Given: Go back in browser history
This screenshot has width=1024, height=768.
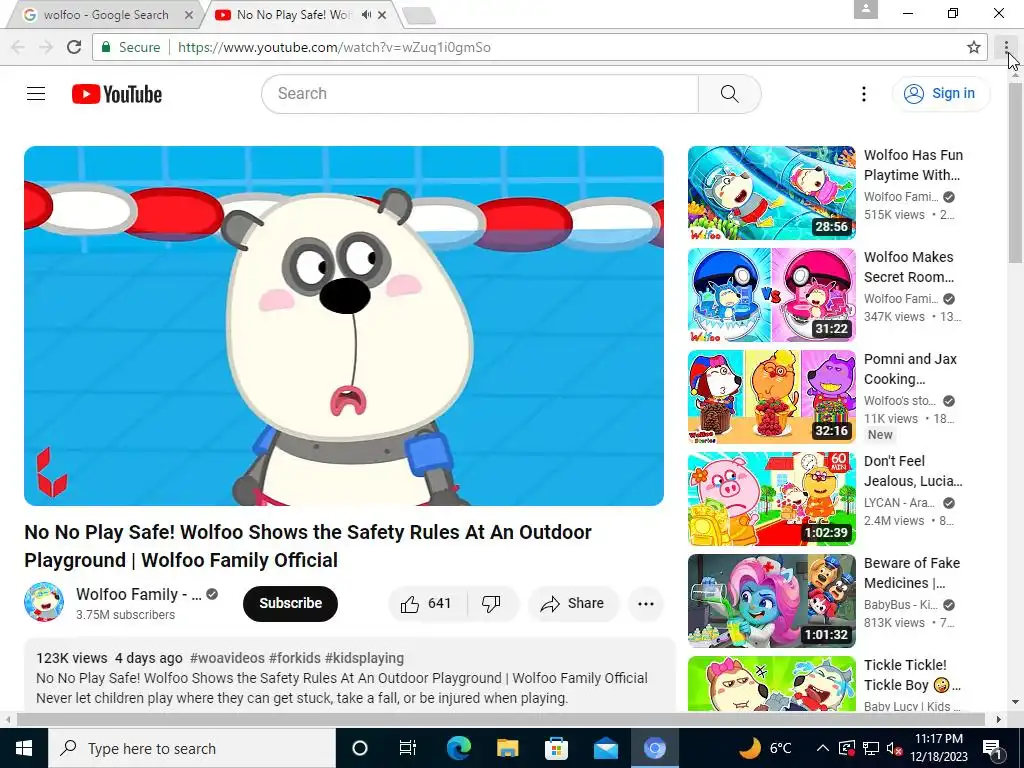Looking at the screenshot, I should 18,47.
